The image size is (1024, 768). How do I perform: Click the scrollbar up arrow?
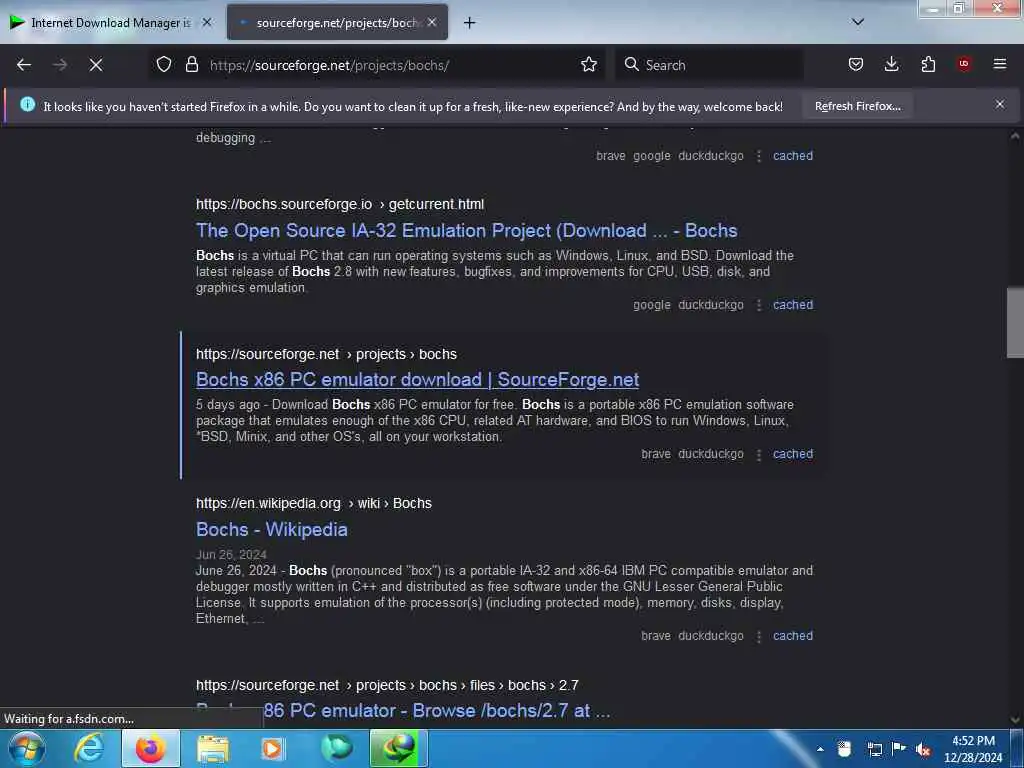coord(1015,136)
